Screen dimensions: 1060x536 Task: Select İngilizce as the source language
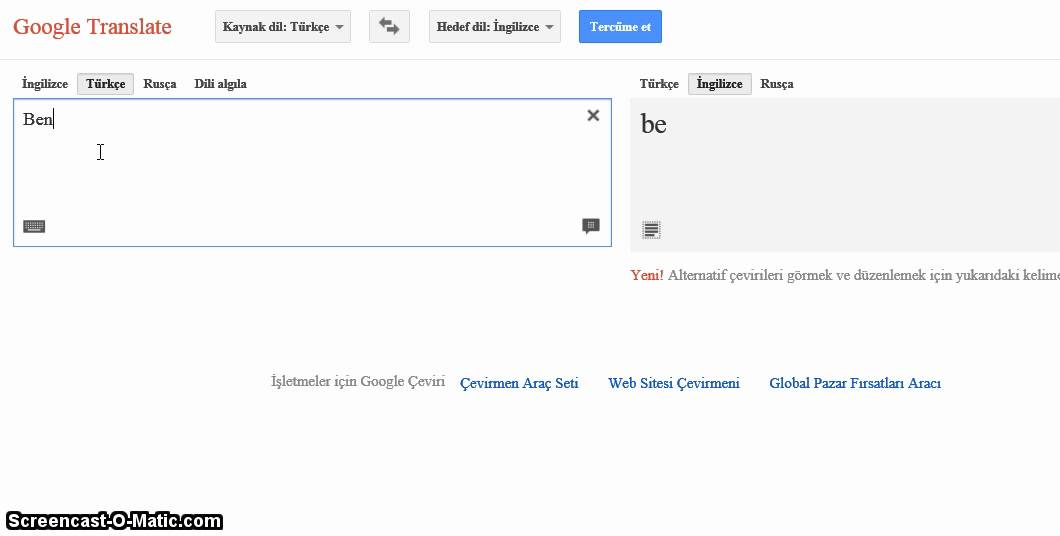45,84
